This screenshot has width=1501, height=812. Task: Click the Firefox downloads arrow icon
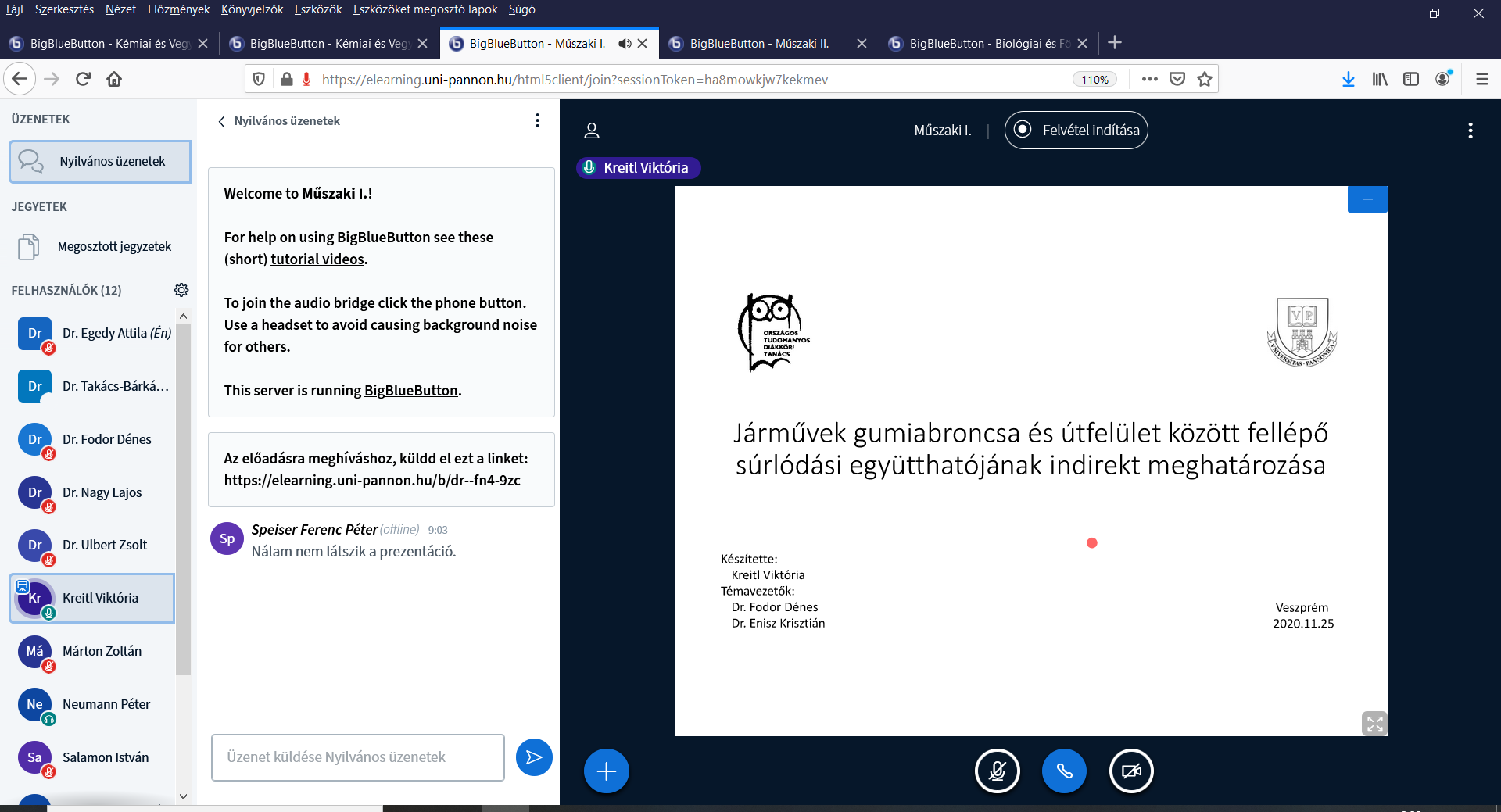pos(1348,79)
